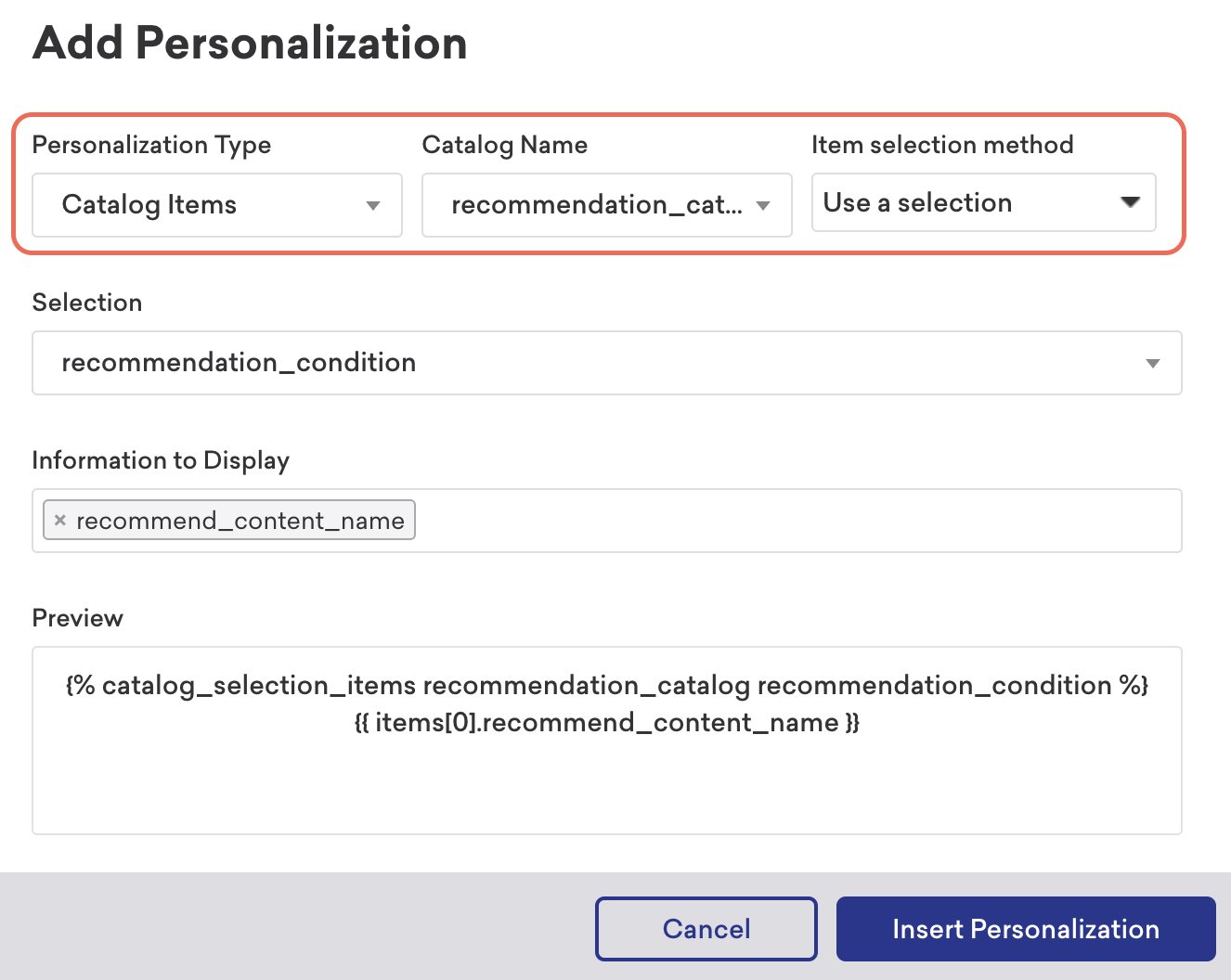The height and width of the screenshot is (980, 1231).
Task: Click the Personalization Type dropdown arrow
Action: pyautogui.click(x=373, y=205)
